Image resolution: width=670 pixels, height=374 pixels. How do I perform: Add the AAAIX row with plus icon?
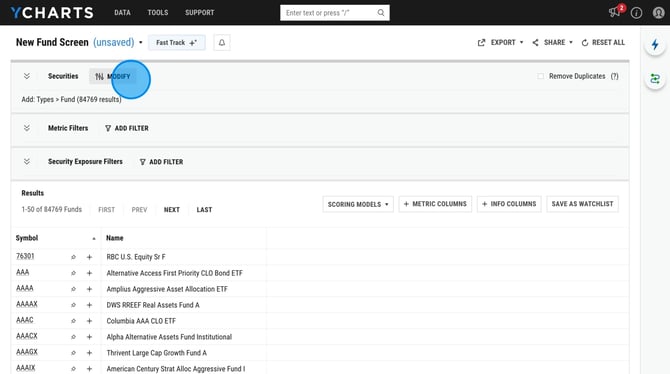point(89,368)
